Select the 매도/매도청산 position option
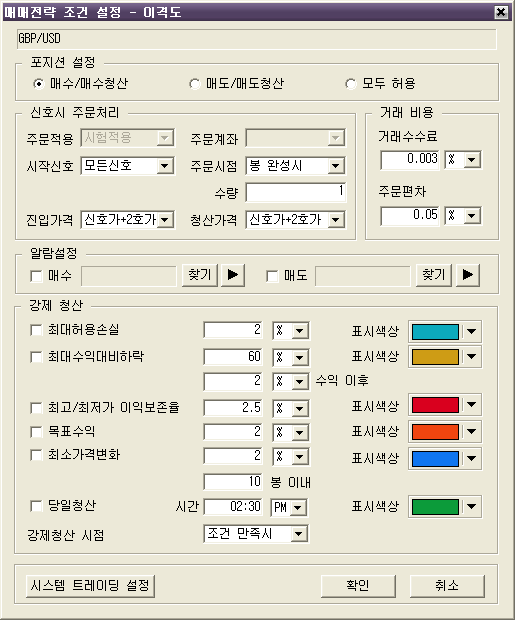This screenshot has height=620, width=515. (x=195, y=84)
